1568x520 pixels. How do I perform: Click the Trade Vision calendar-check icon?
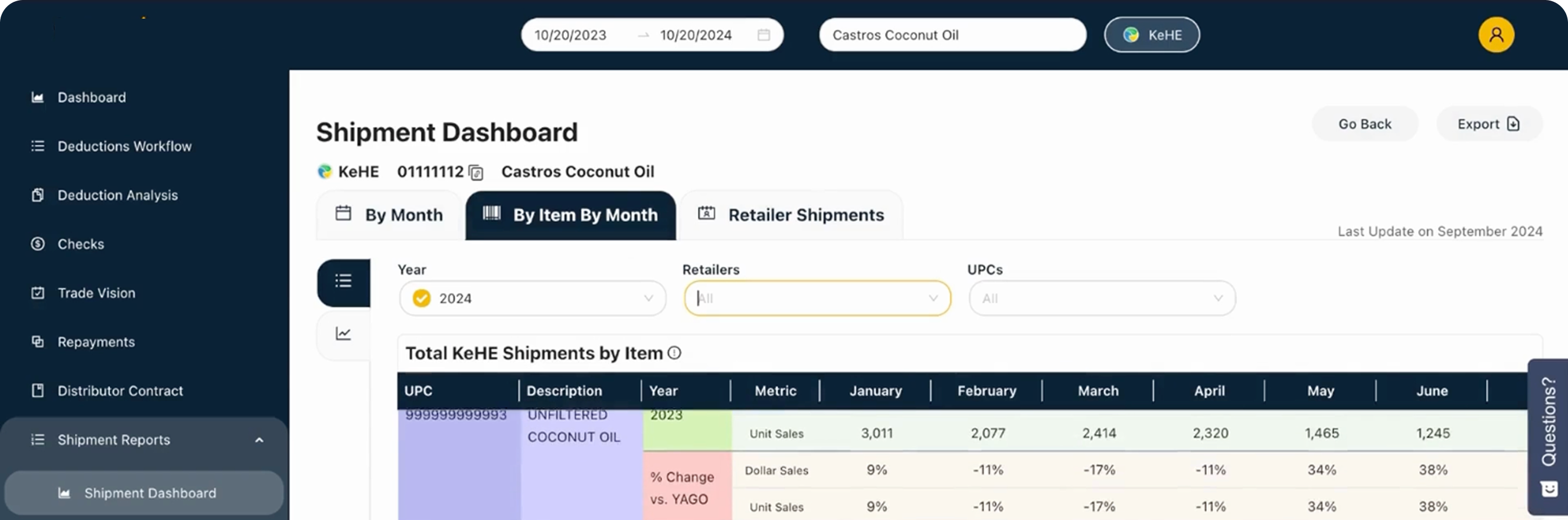[x=38, y=293]
